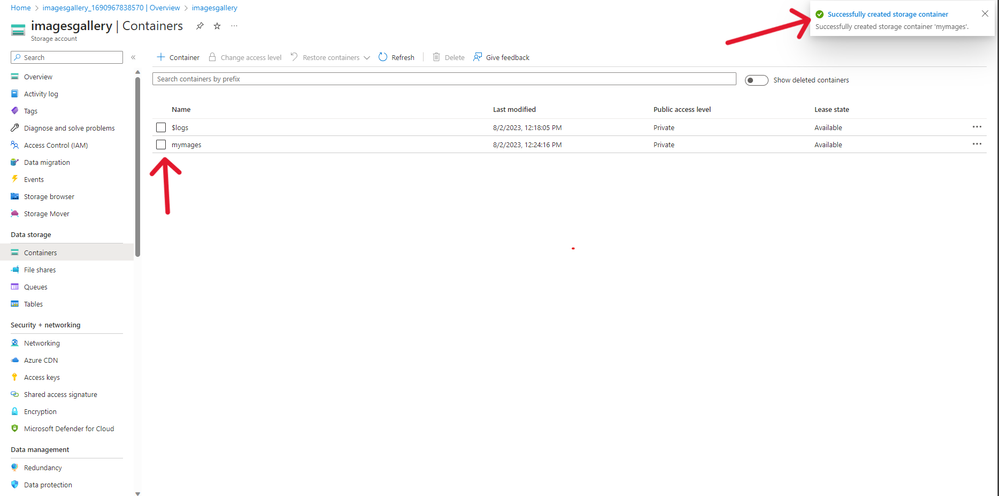Click Give feedback in toolbar

click(x=501, y=57)
